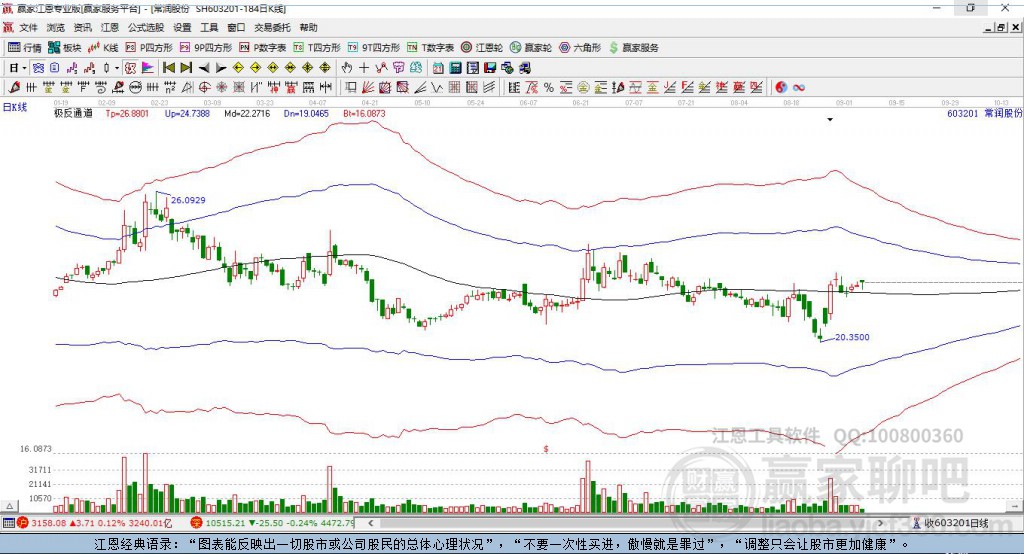Select the first yellow diamond arrow icon

click(x=238, y=68)
